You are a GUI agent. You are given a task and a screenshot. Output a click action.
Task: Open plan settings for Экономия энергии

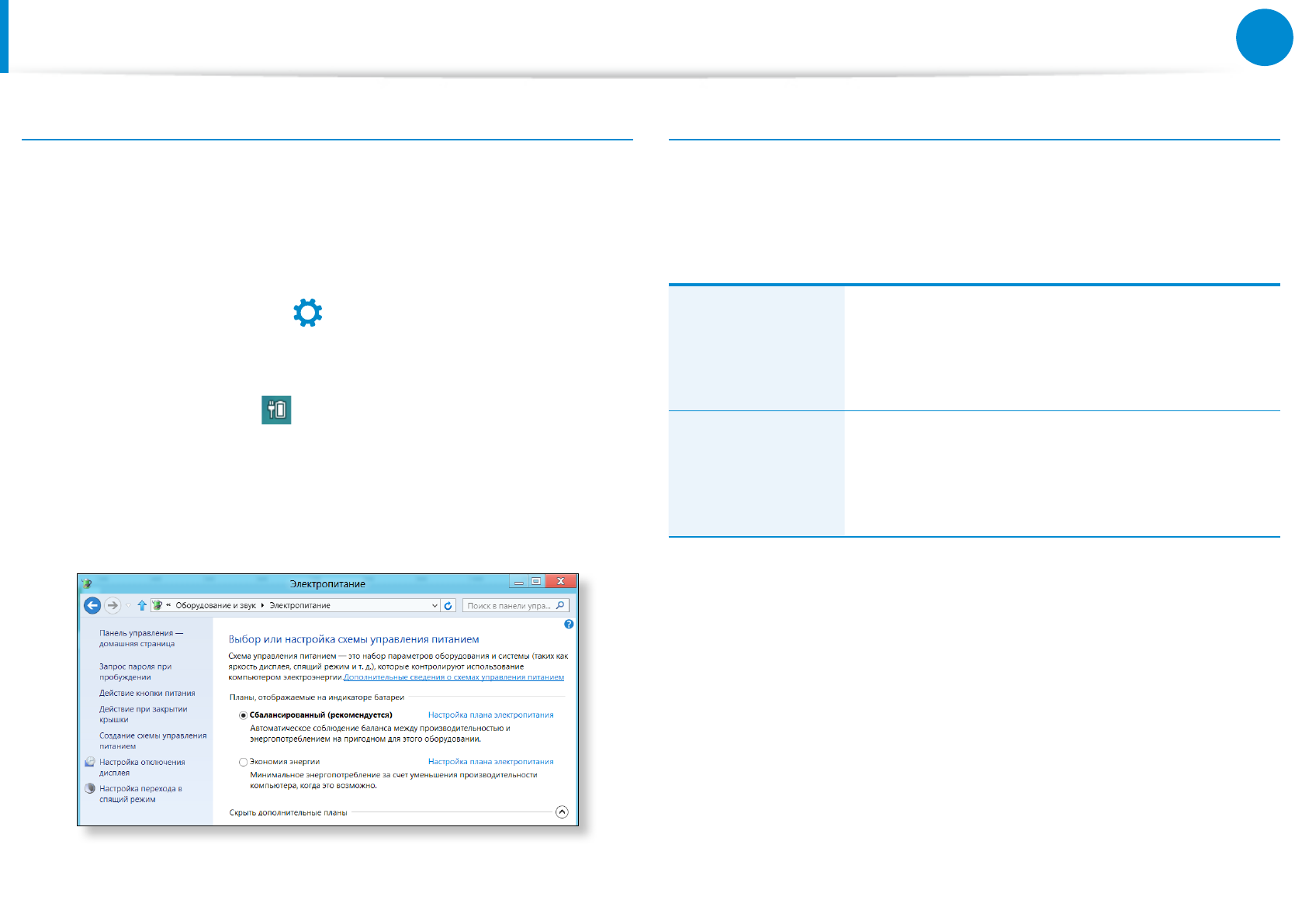tap(490, 762)
